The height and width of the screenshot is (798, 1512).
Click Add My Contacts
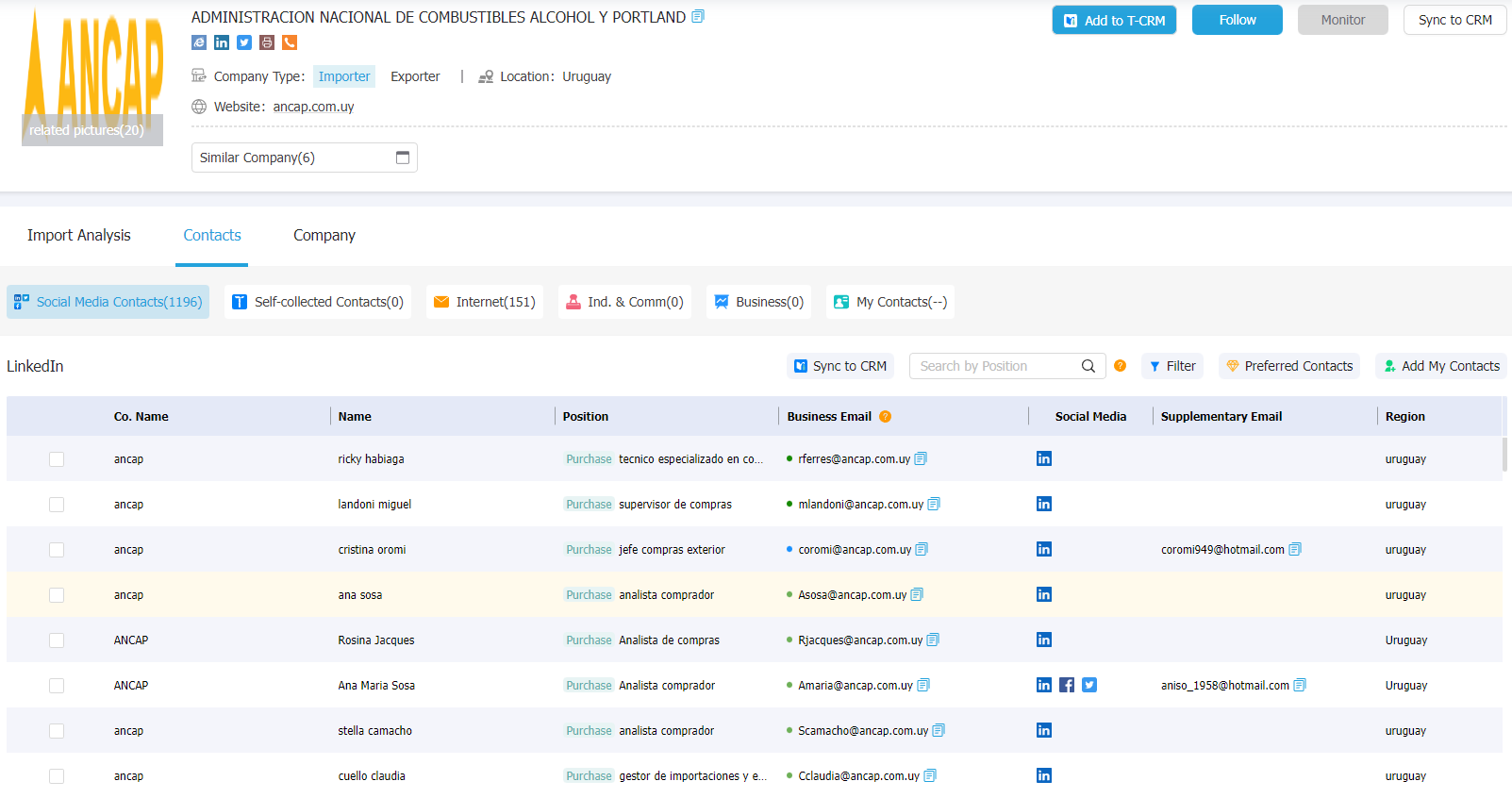[1441, 366]
